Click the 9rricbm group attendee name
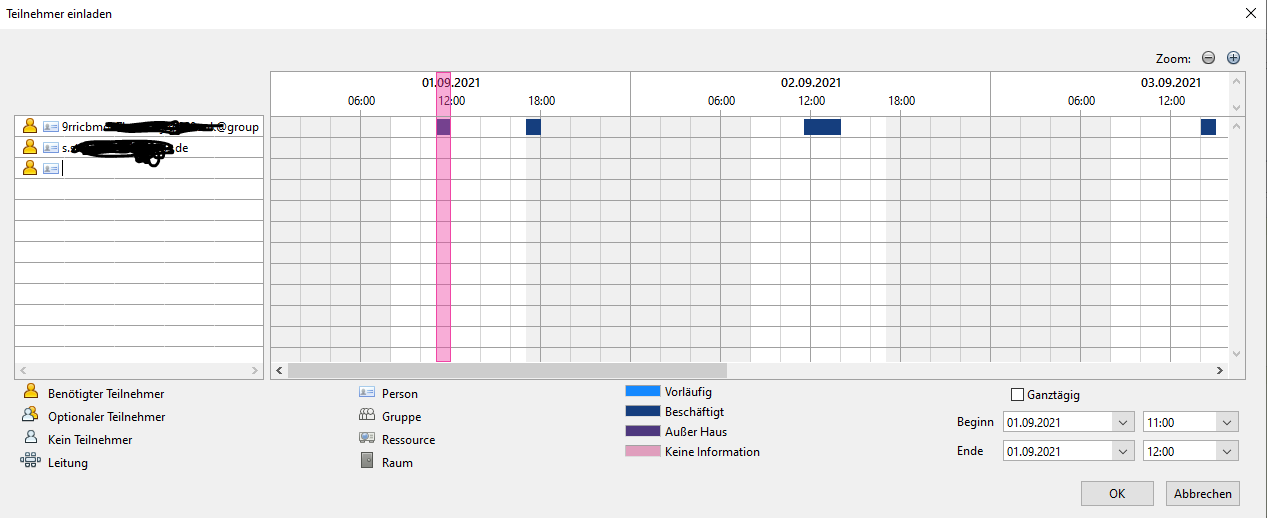The height and width of the screenshot is (518, 1267). 160,127
